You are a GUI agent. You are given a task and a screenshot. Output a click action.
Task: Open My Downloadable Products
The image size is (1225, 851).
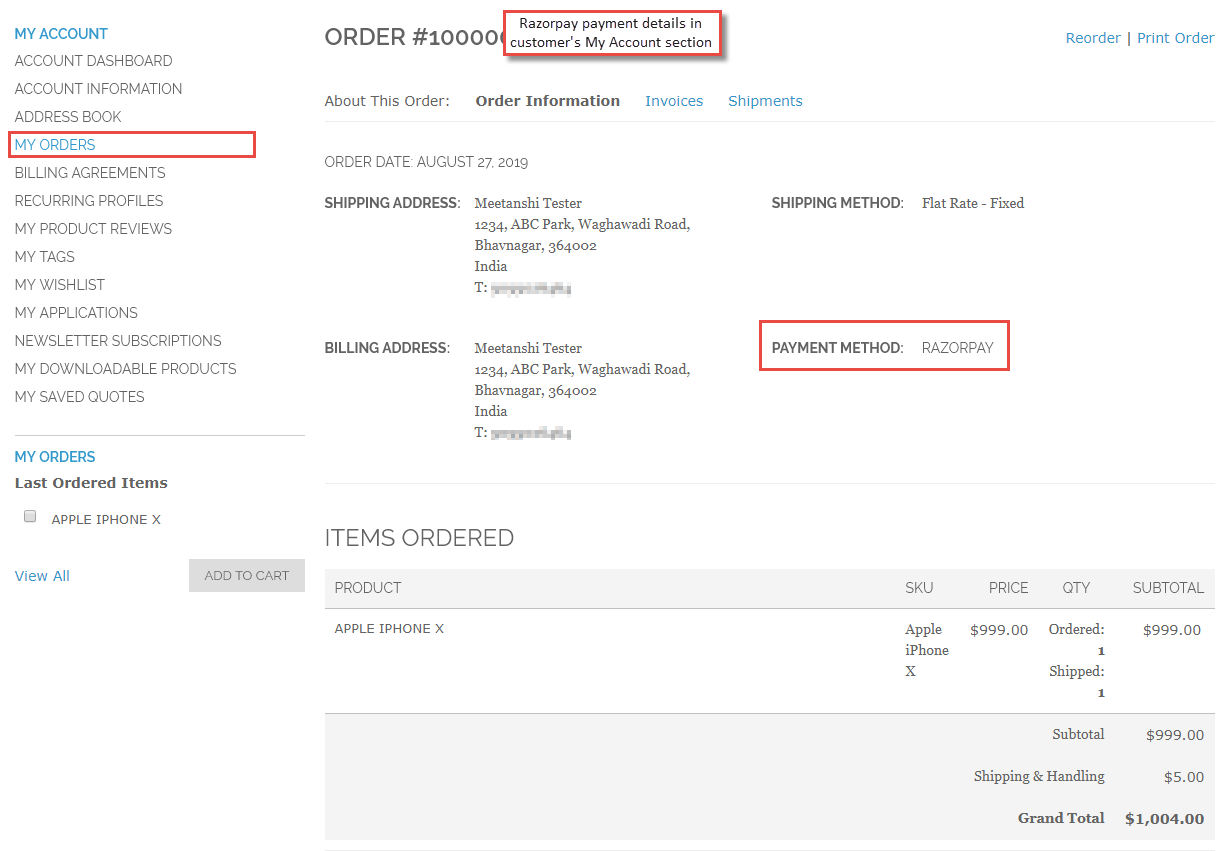point(126,369)
